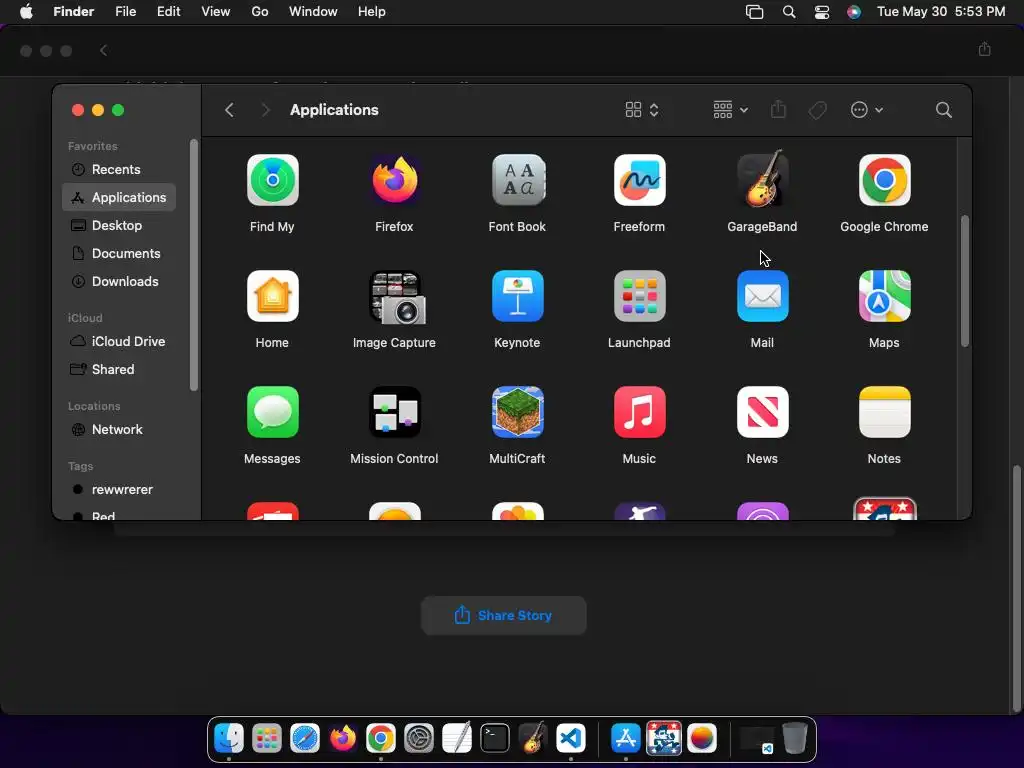Click the Share Story button
Screen dimensions: 1024x768
pos(504,615)
